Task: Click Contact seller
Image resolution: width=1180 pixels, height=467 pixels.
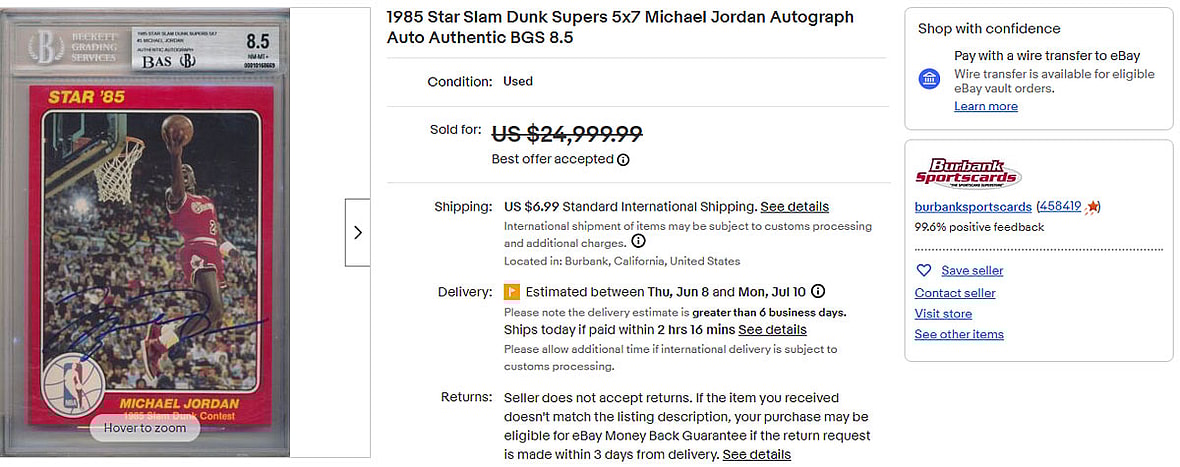Action: click(955, 293)
